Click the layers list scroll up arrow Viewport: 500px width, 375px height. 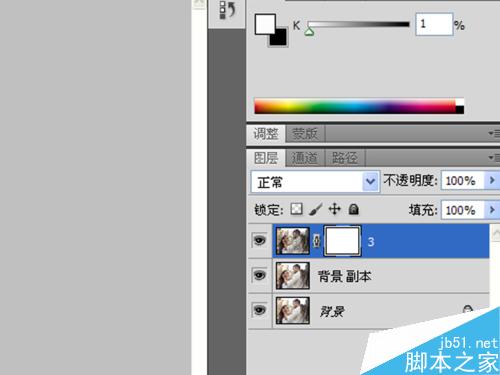(x=495, y=233)
